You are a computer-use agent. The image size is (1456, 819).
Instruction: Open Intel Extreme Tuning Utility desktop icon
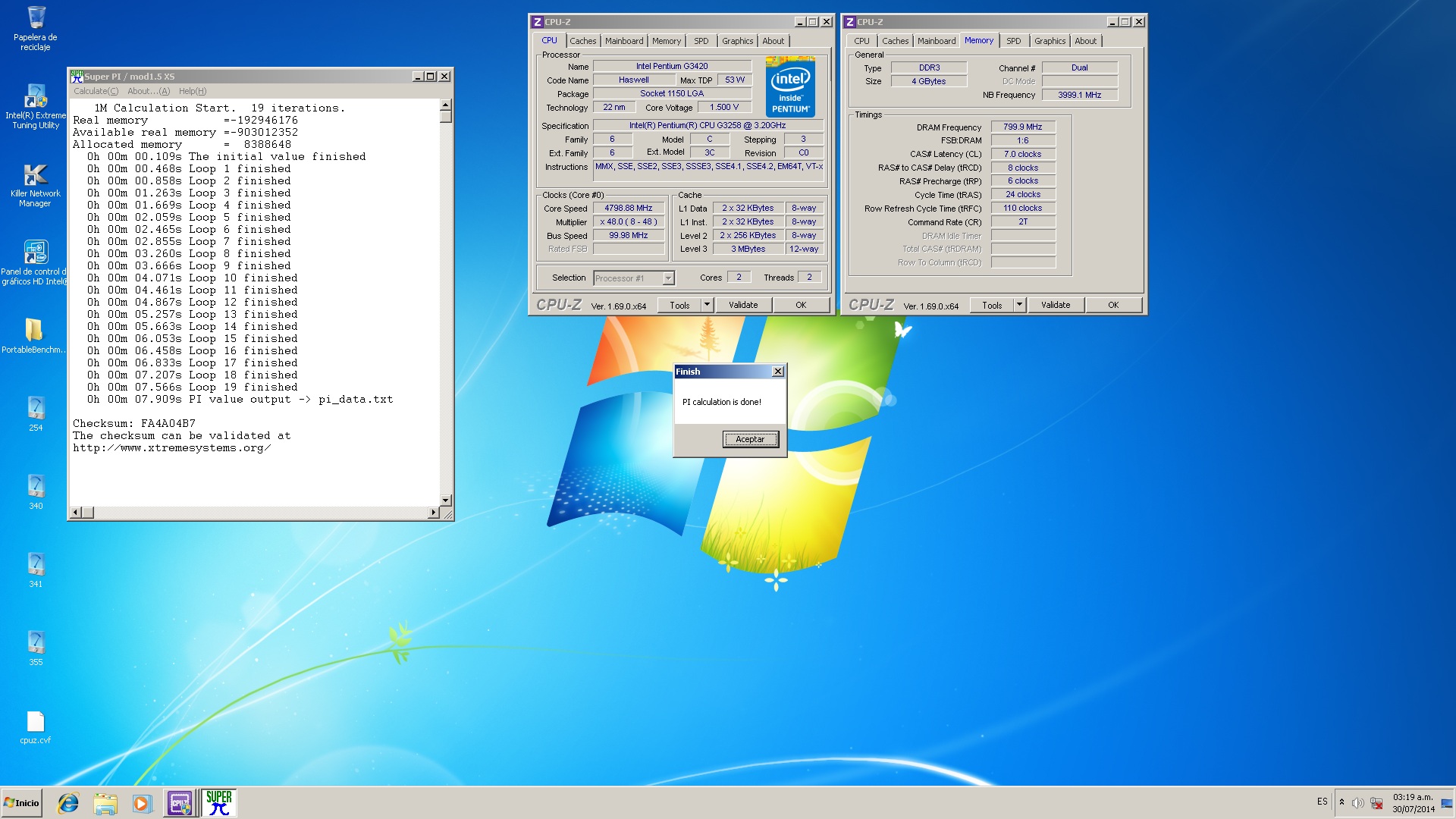click(36, 107)
